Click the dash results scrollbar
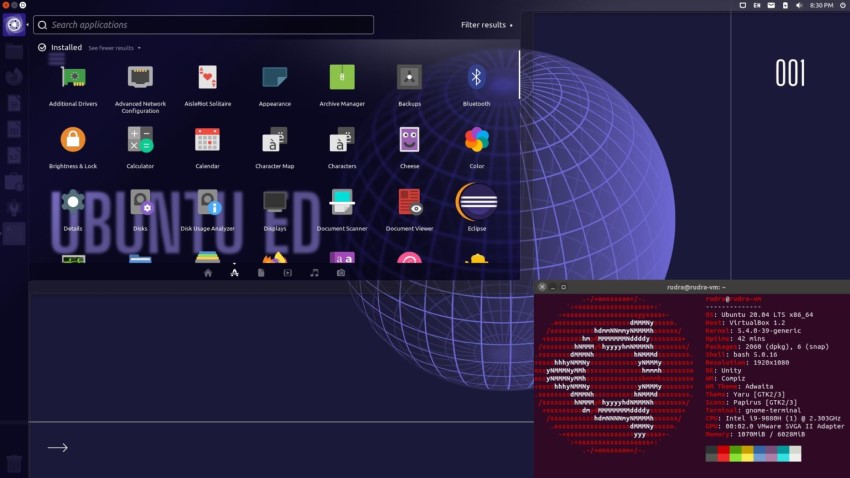Viewport: 850px width, 478px height. coord(519,75)
